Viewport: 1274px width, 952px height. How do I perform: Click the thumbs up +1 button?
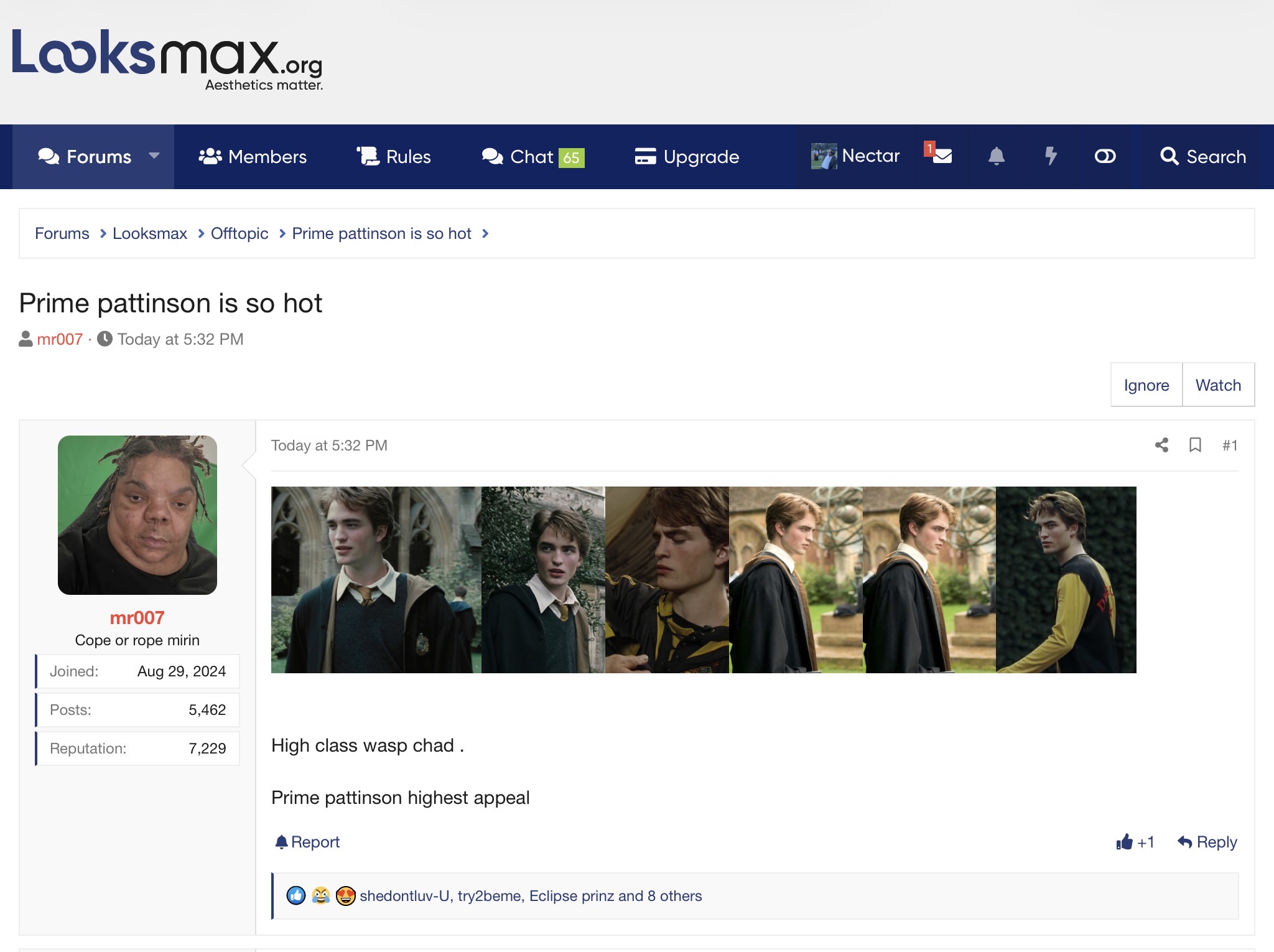click(1135, 842)
